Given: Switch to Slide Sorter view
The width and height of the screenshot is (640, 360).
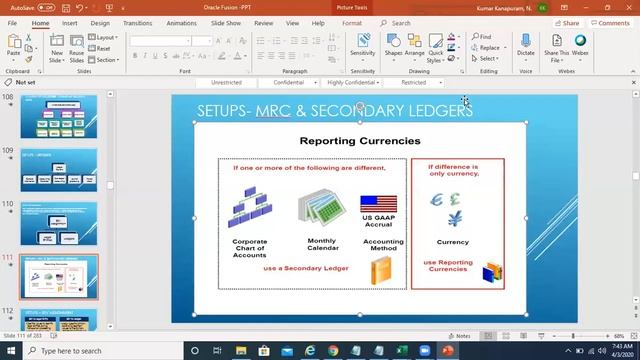Looking at the screenshot, I should (506, 336).
